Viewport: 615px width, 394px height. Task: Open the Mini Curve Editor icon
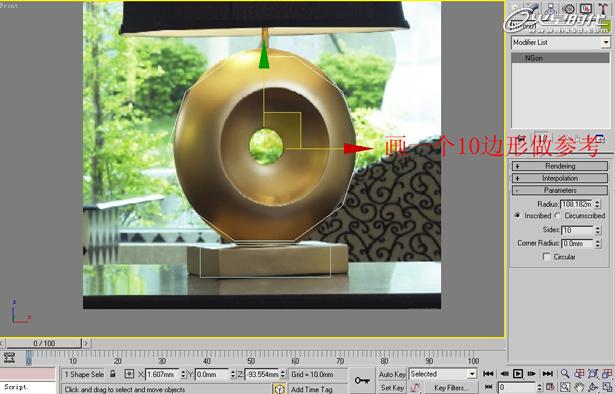click(9, 358)
